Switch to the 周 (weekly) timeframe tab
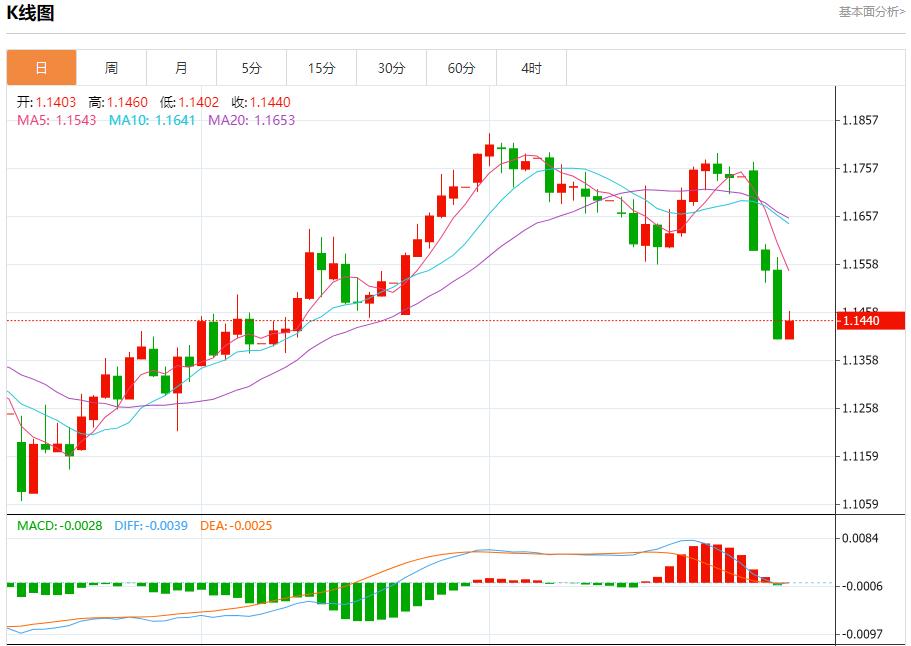 (x=111, y=67)
